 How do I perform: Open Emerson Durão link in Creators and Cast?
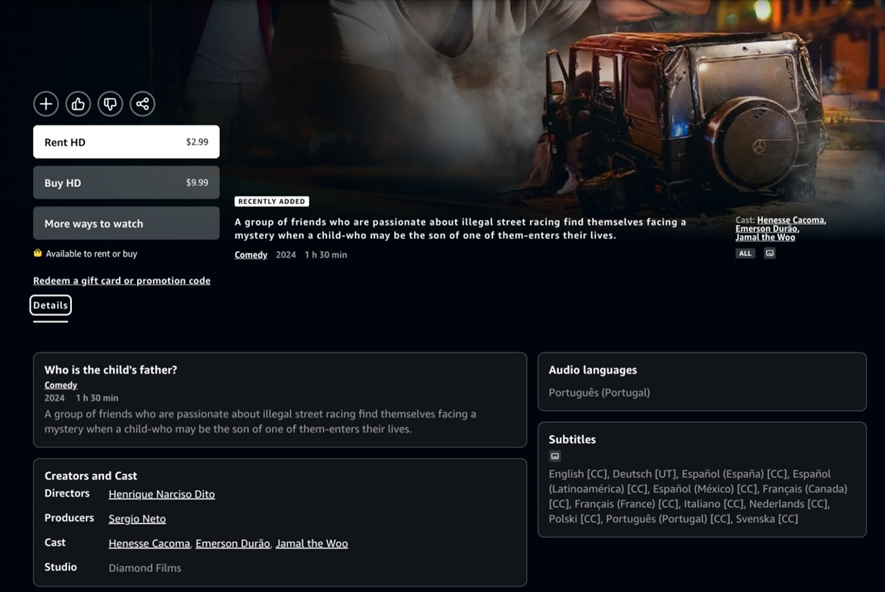[233, 543]
